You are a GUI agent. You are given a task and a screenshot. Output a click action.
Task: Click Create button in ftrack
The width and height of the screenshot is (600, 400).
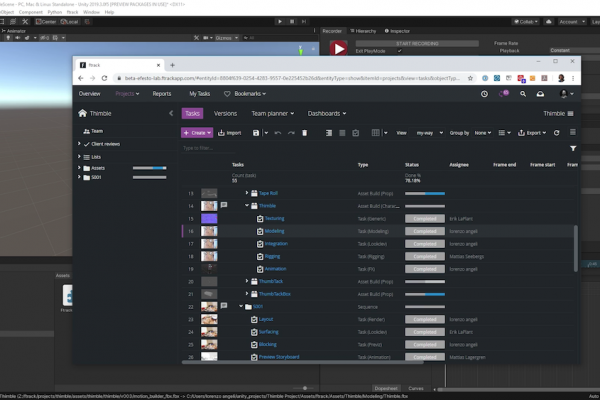[x=197, y=133]
